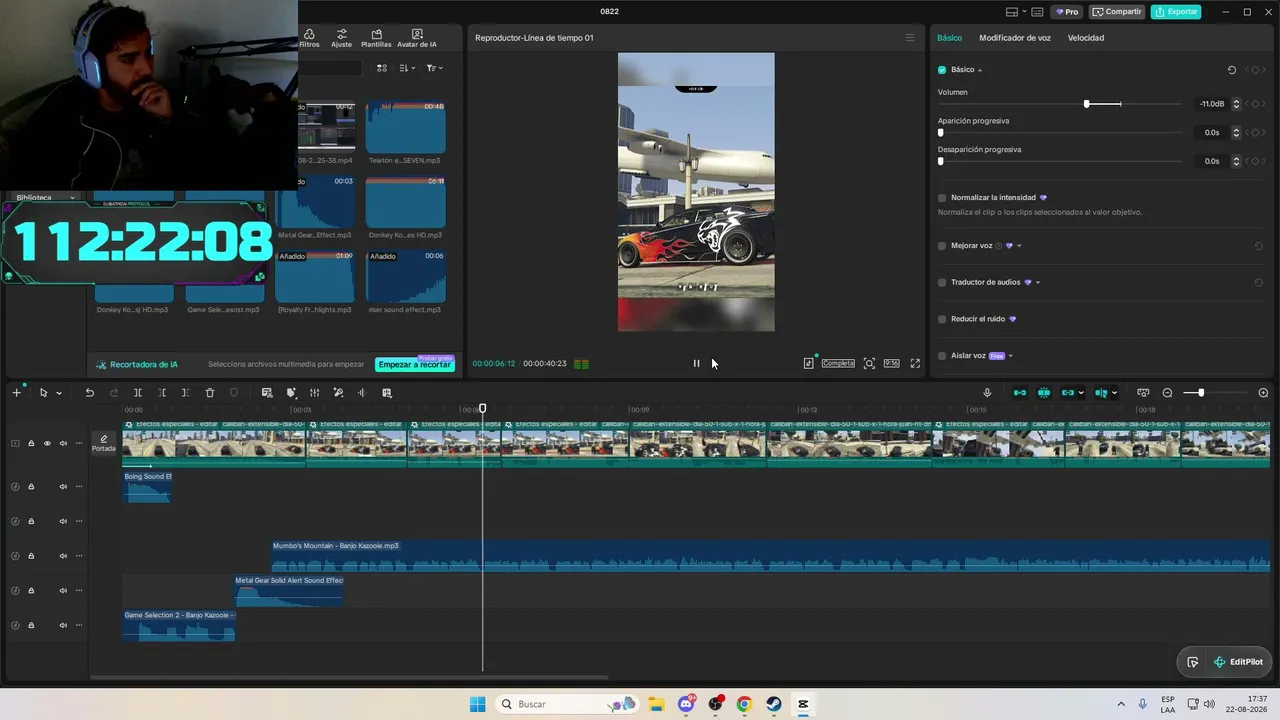The height and width of the screenshot is (720, 1280).
Task: Collapse the Básico section arrow
Action: tap(980, 70)
